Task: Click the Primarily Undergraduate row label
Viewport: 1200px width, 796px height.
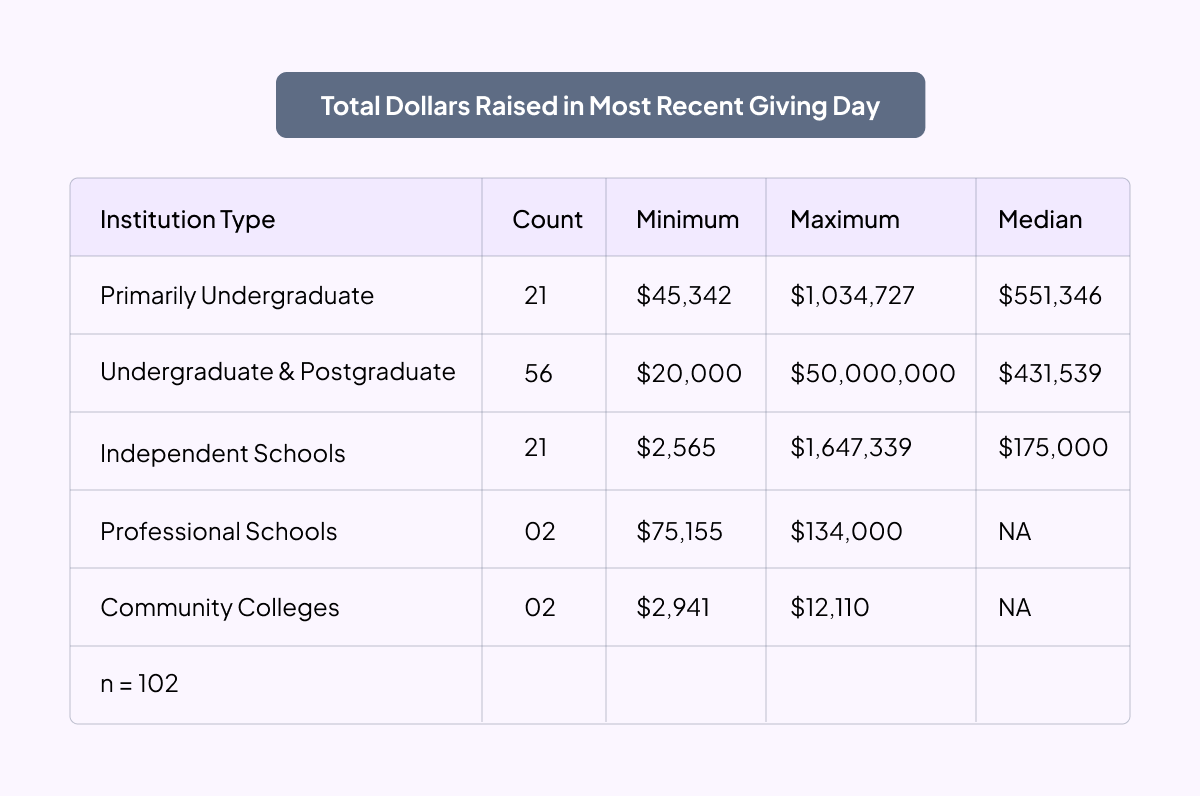Action: point(237,296)
